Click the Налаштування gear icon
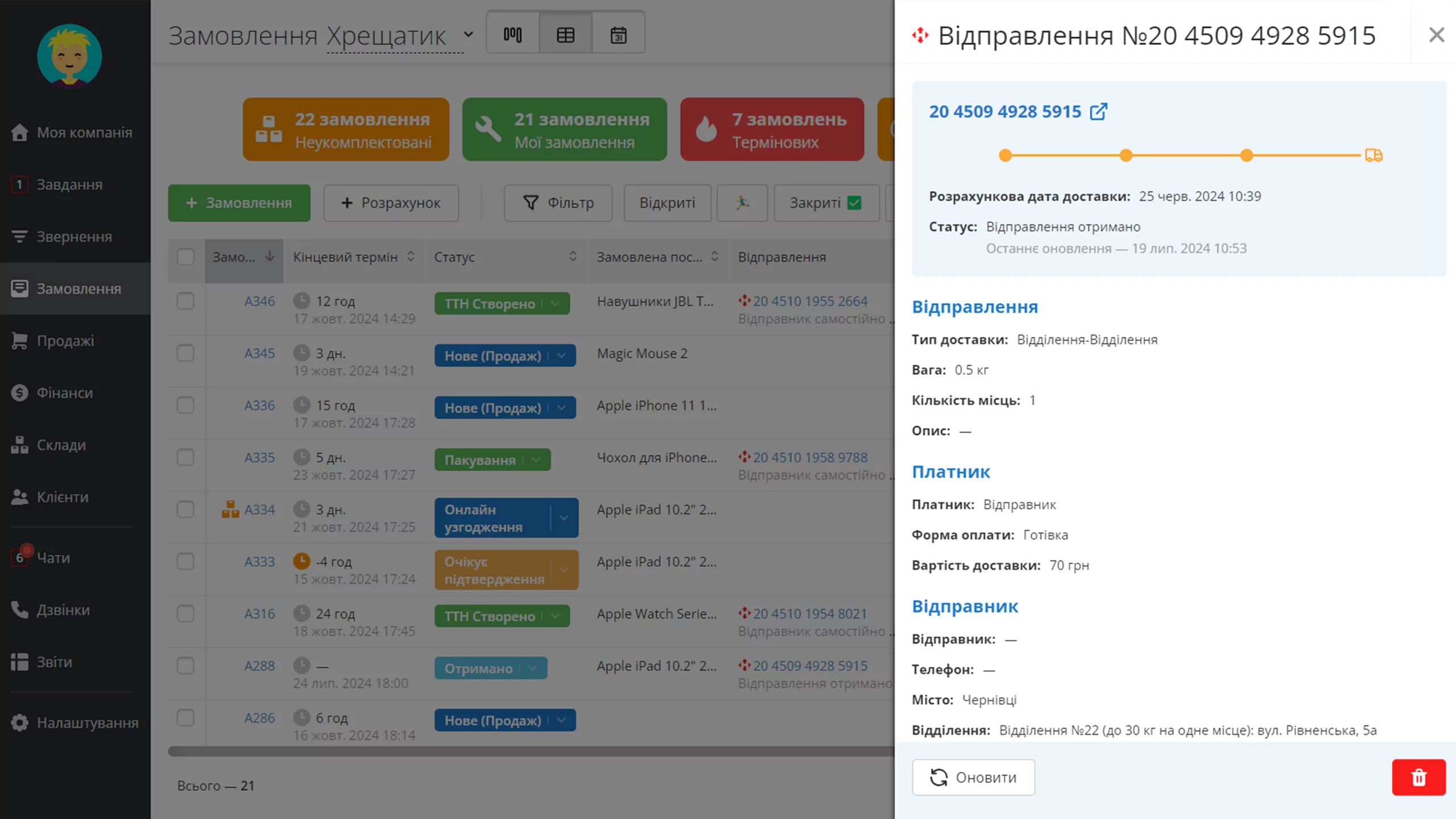 pyautogui.click(x=19, y=723)
